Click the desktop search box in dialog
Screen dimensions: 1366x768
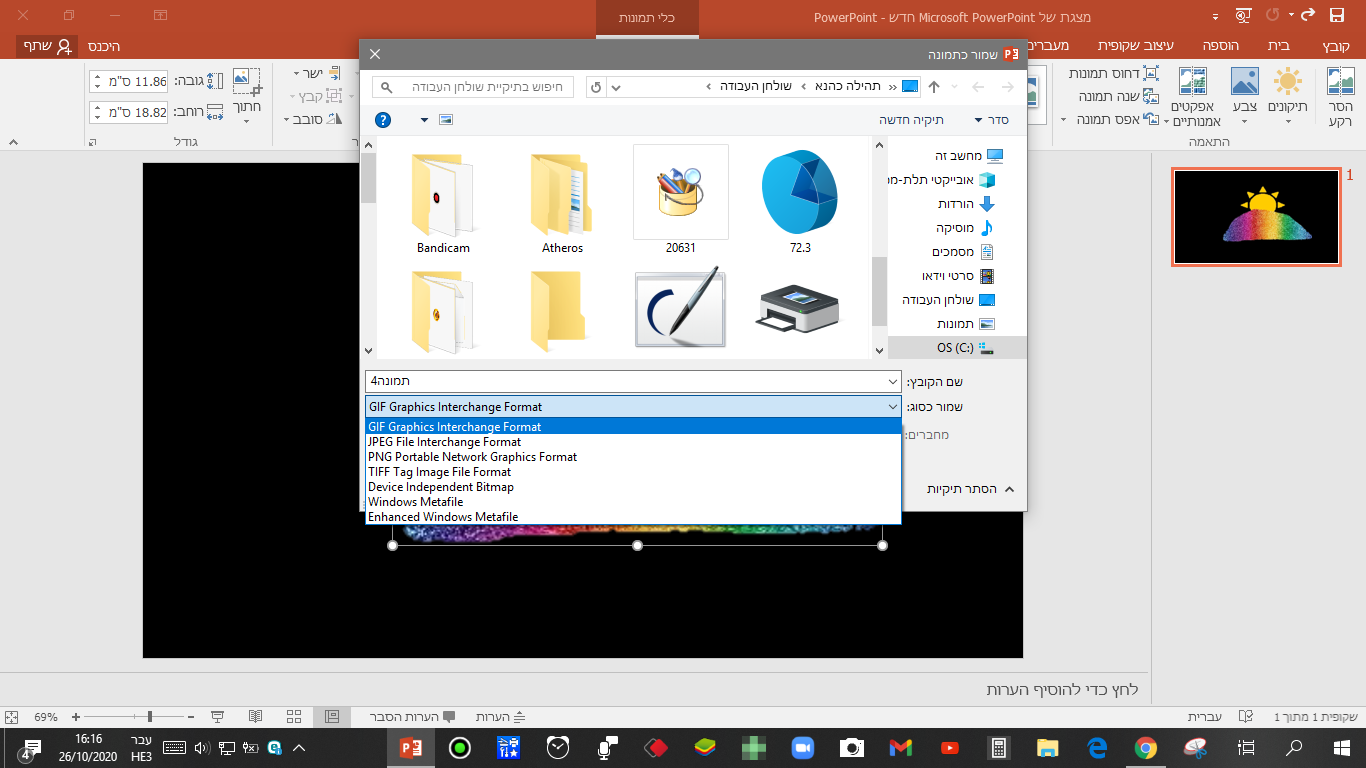(x=473, y=87)
